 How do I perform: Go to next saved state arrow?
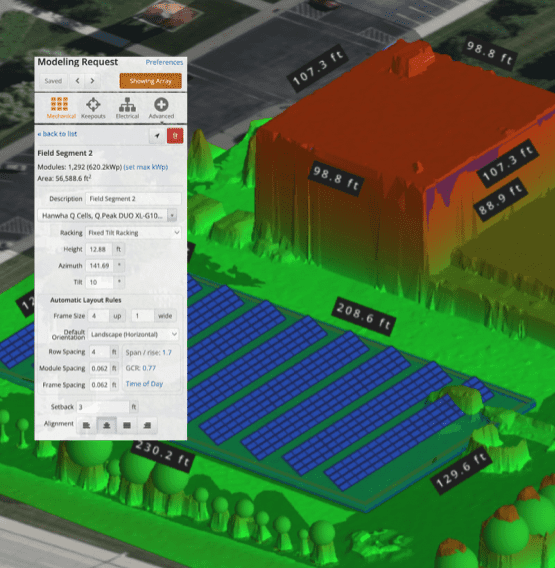92,80
